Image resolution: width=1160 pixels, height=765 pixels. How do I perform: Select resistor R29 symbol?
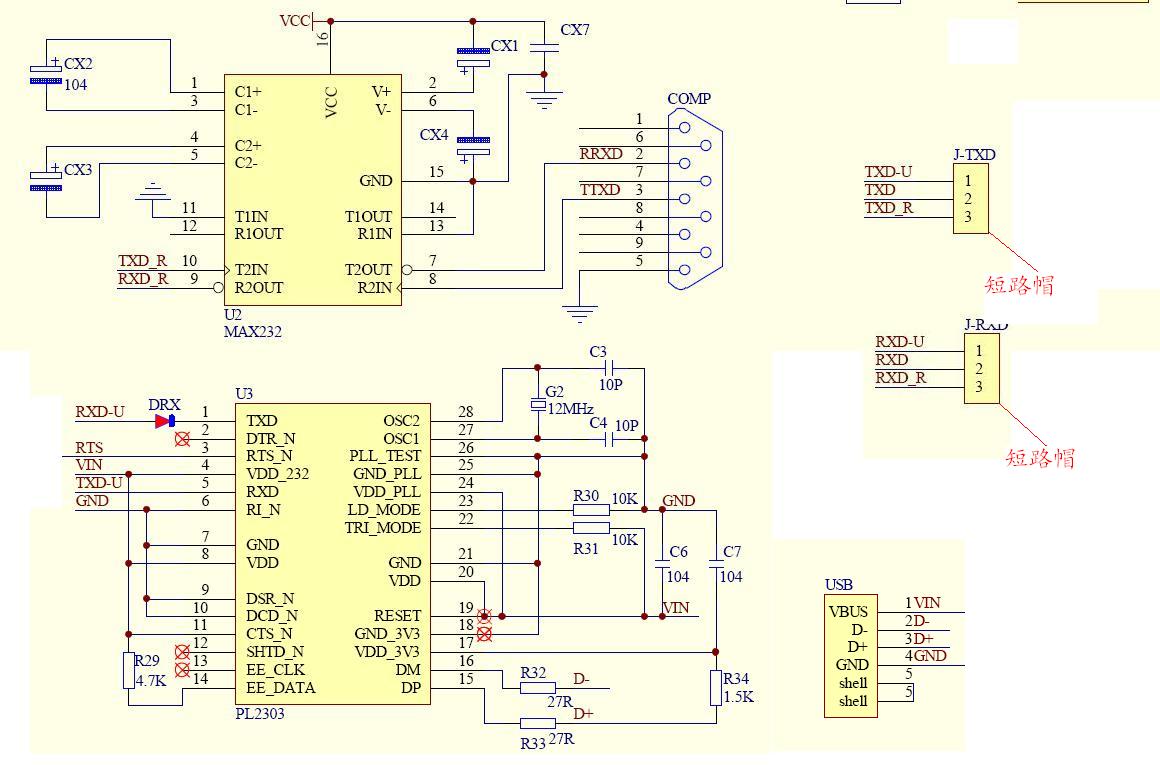pyautogui.click(x=129, y=671)
